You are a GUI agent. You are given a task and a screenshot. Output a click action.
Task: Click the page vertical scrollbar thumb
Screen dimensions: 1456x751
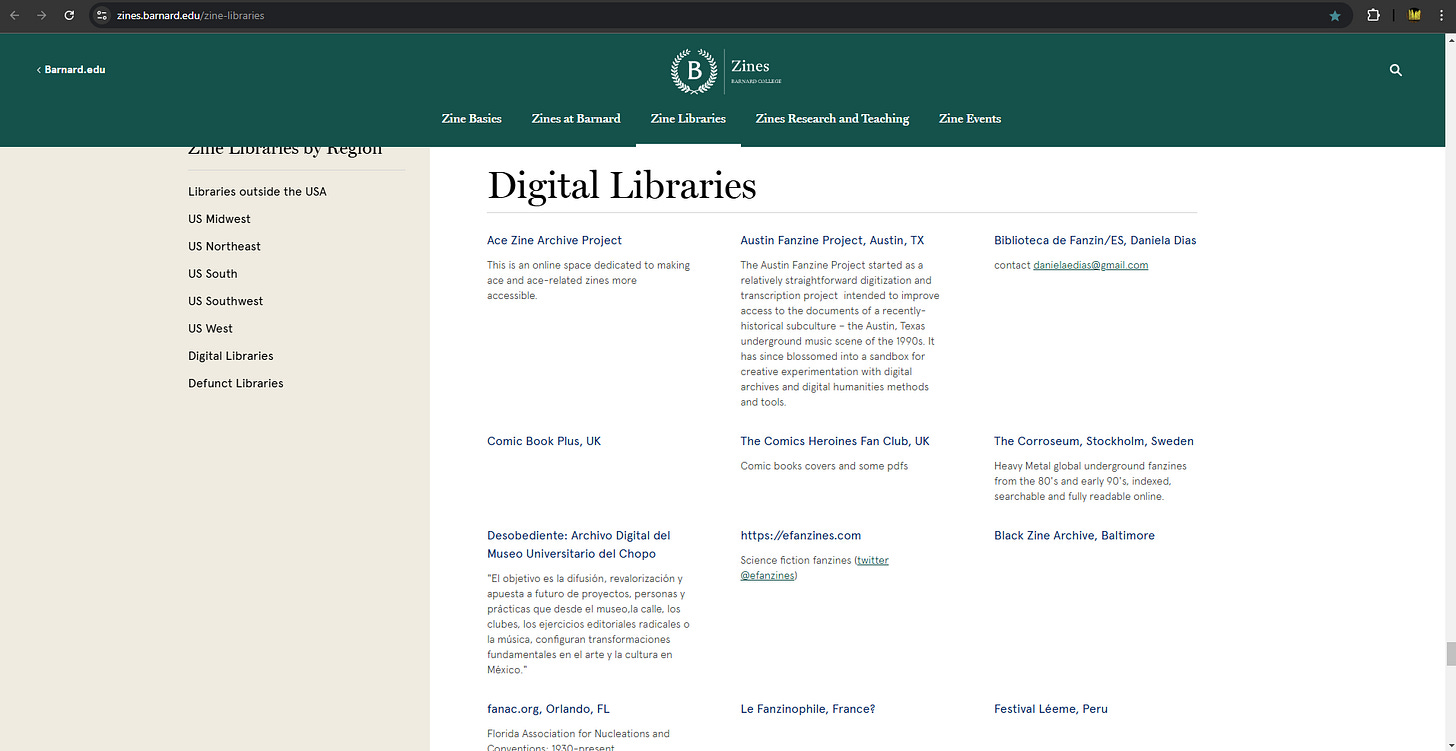(1450, 654)
